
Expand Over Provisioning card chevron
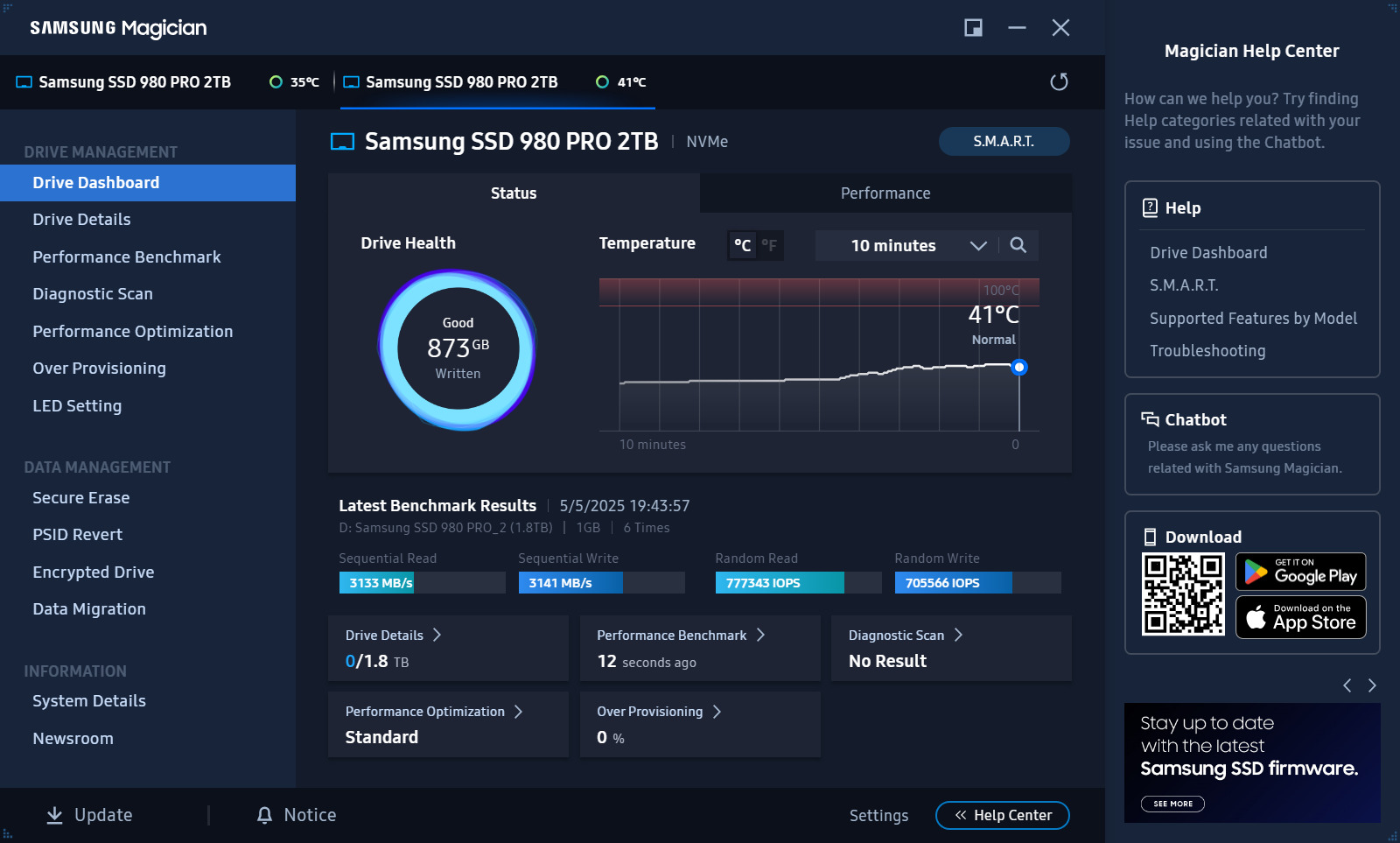click(x=717, y=712)
